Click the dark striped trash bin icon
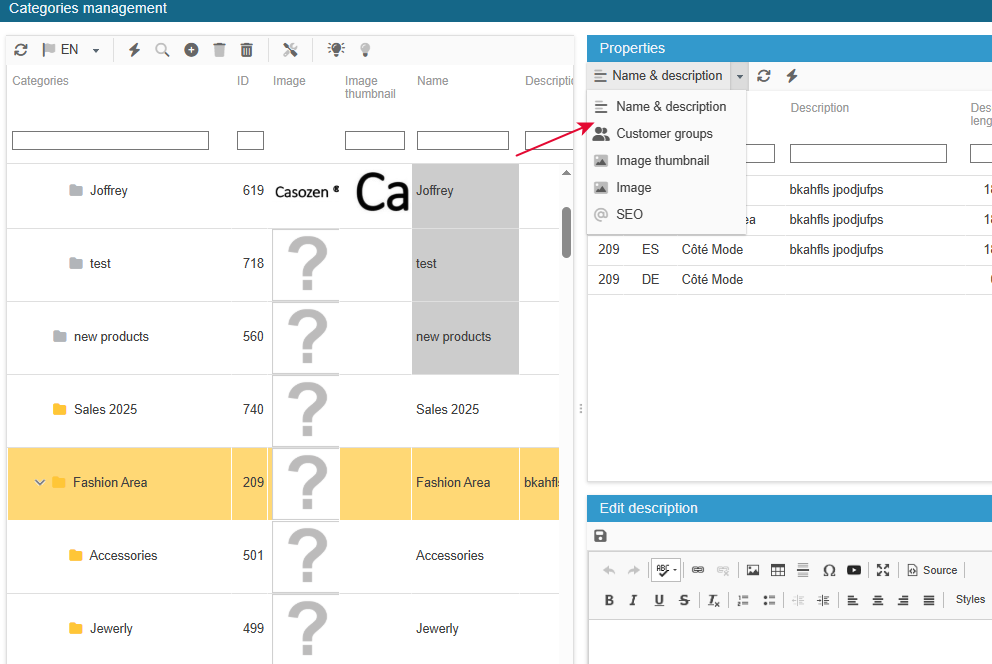 [247, 50]
